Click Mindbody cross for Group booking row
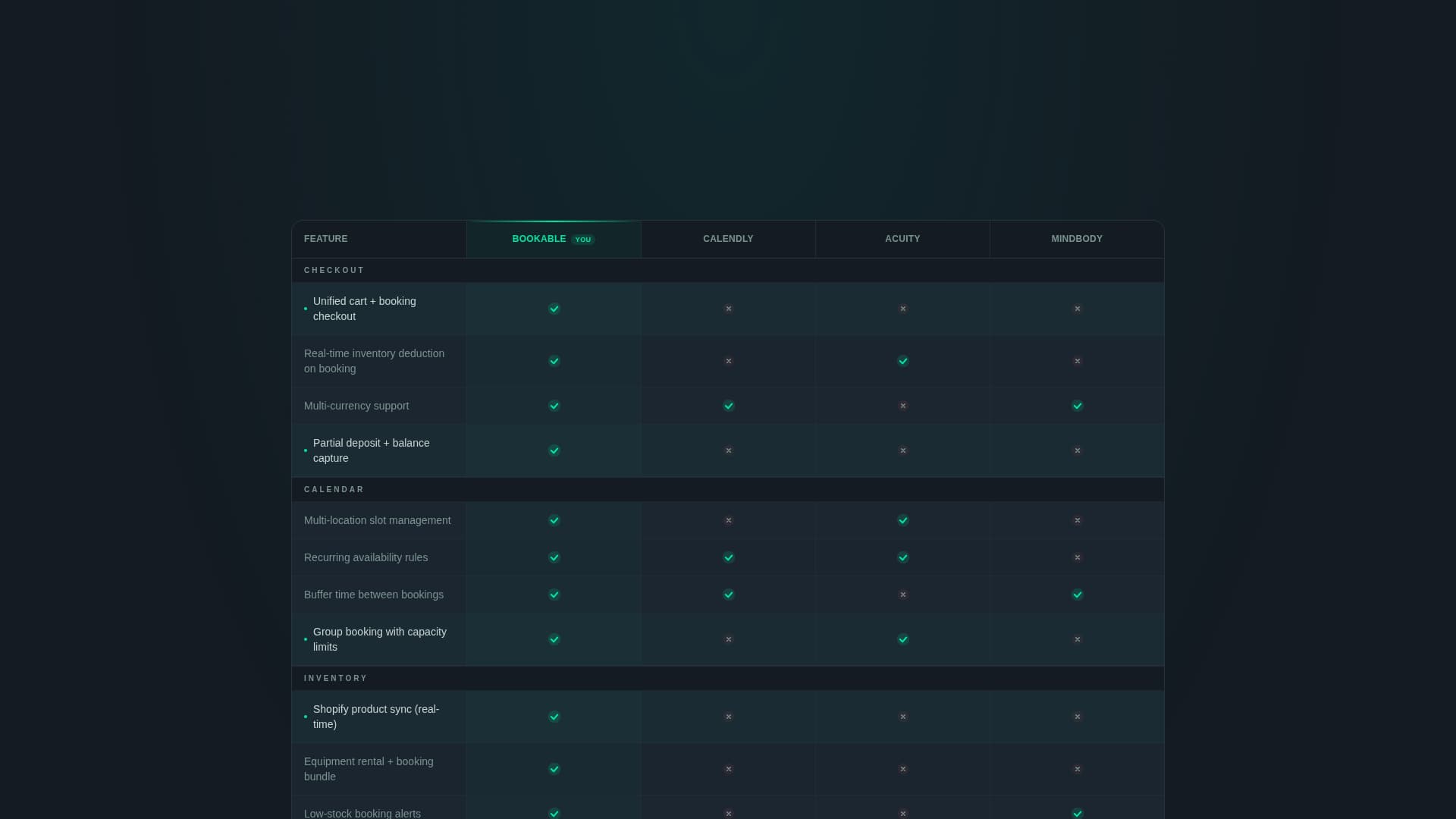The height and width of the screenshot is (819, 1456). coord(1078,639)
